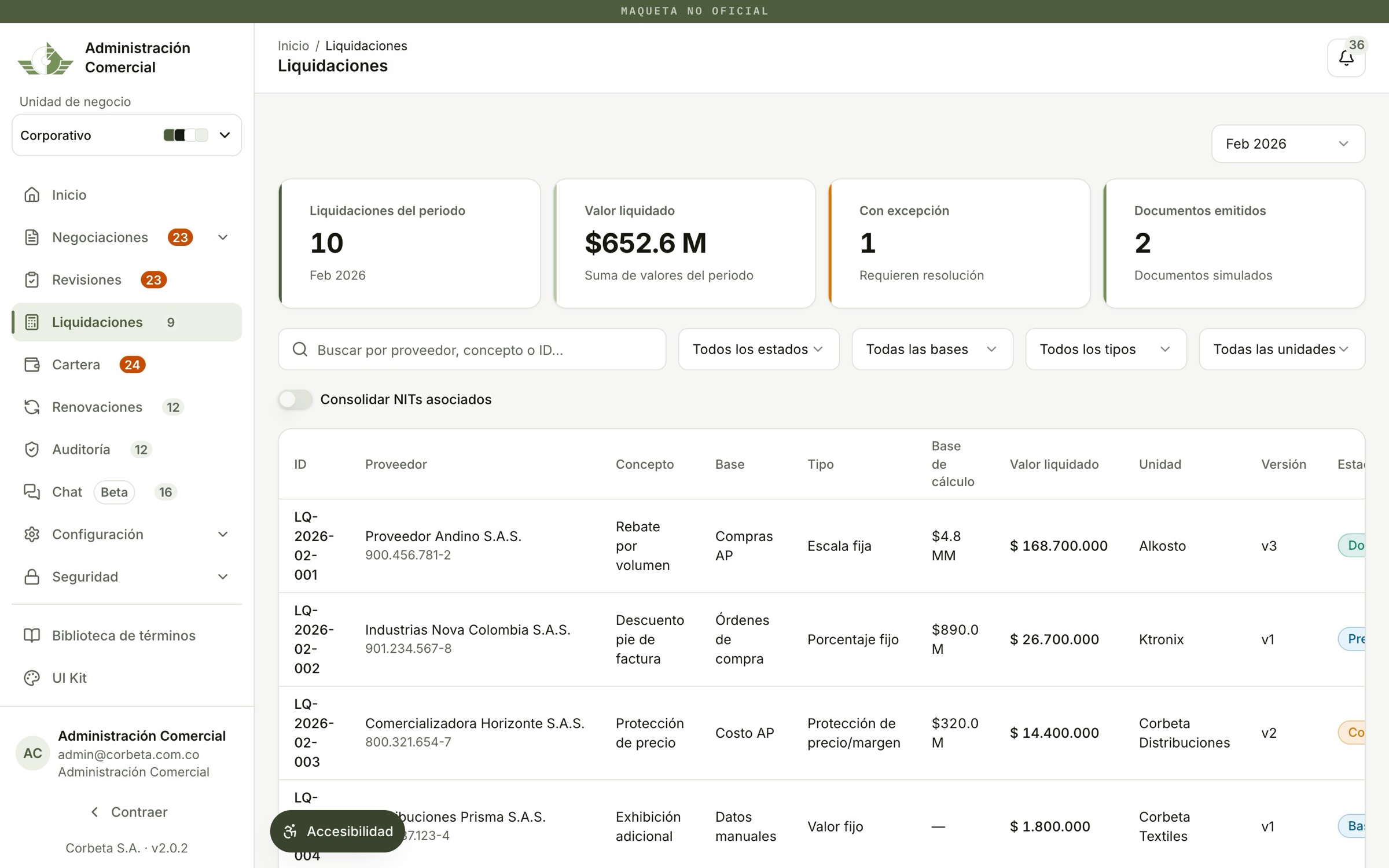This screenshot has width=1389, height=868.
Task: Select Industrias Nova Colombia S.A.S. row
Action: pos(821,639)
